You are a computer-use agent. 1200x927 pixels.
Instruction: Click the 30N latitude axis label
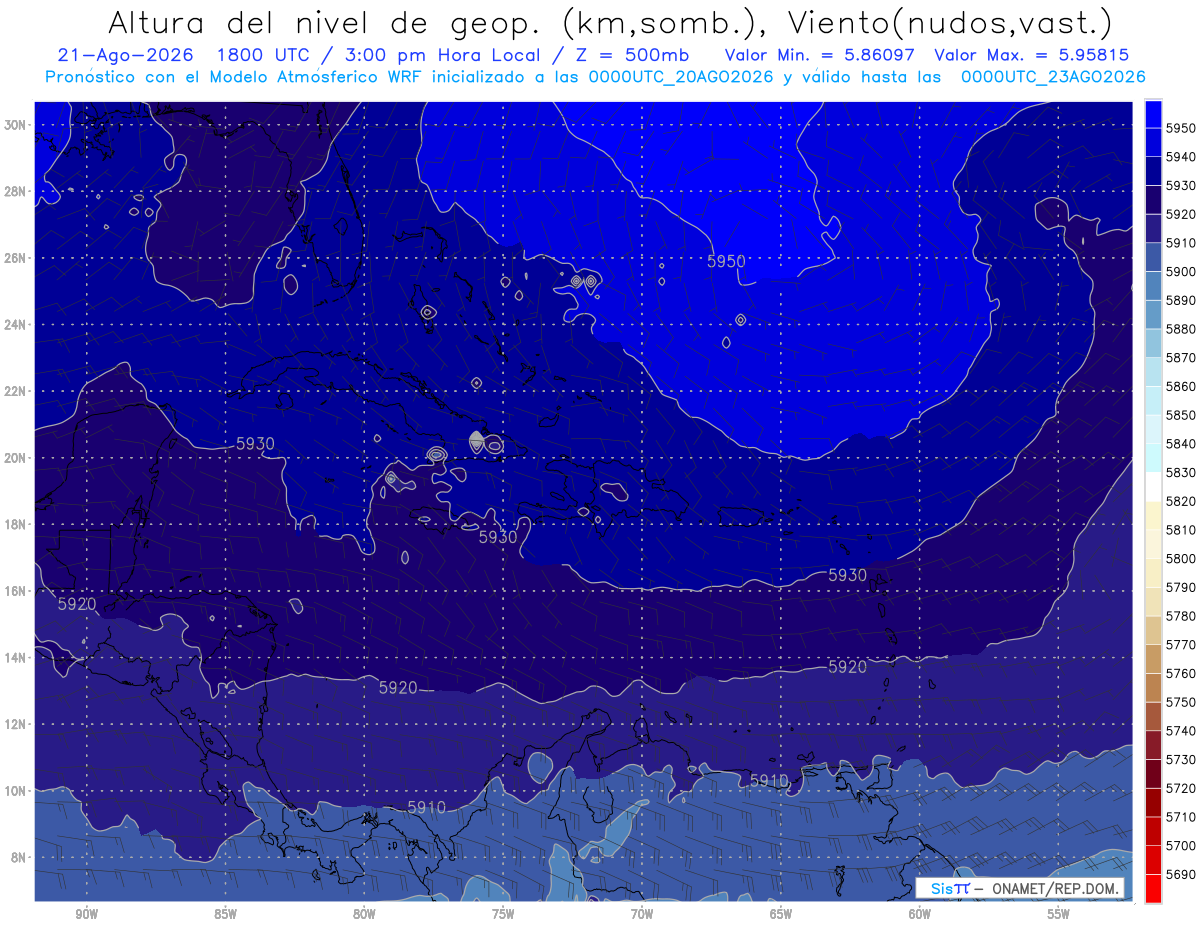[x=15, y=125]
